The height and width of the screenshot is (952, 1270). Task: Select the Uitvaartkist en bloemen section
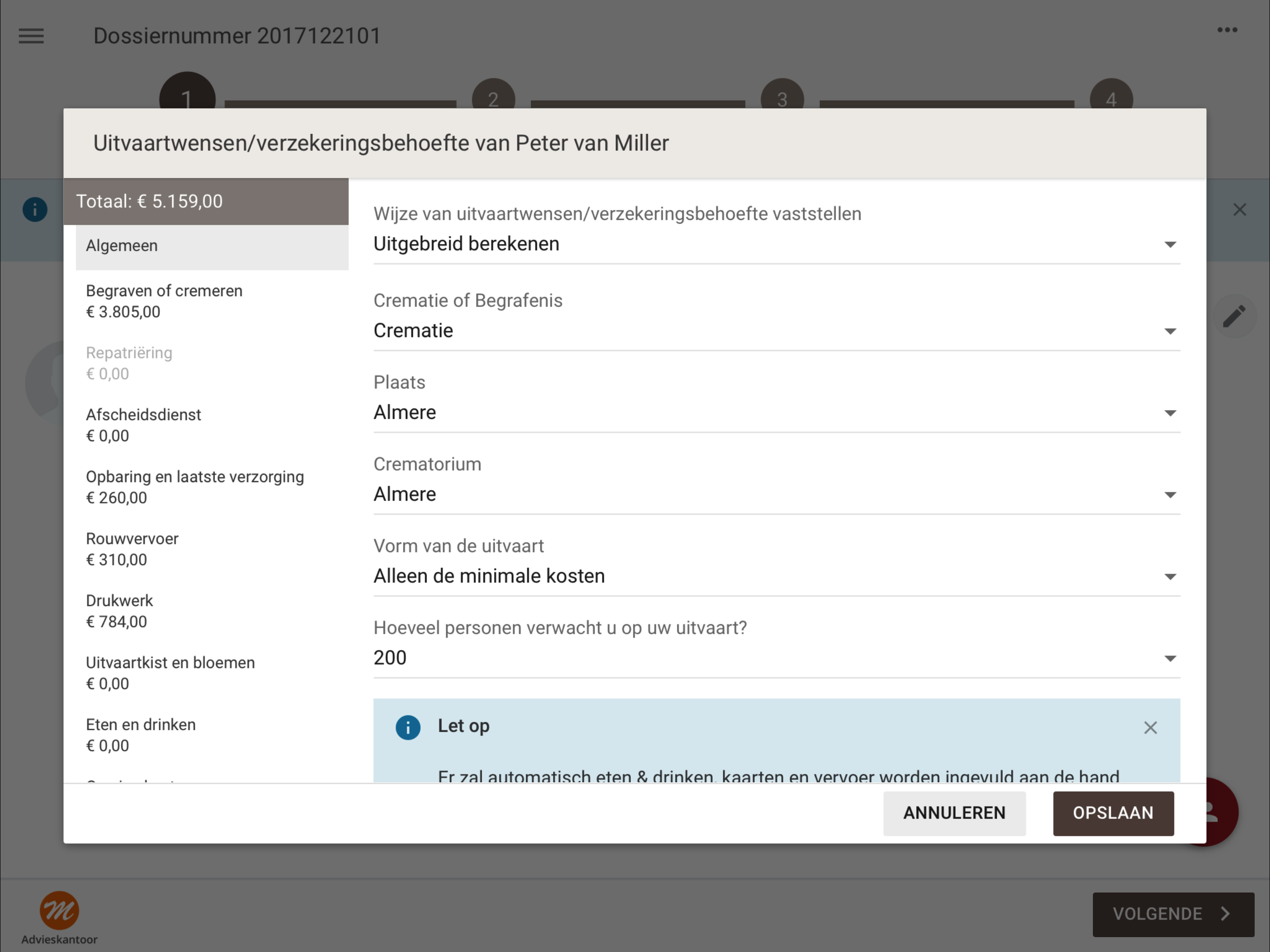[212, 674]
